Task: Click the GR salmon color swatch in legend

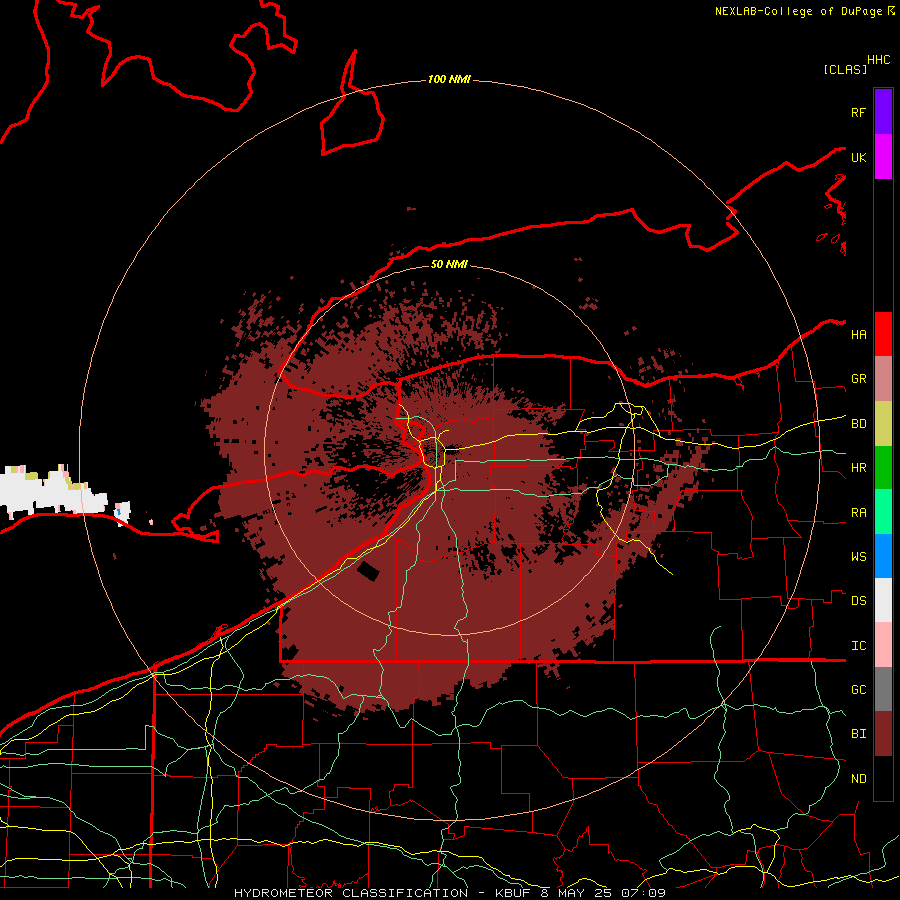Action: coord(883,379)
